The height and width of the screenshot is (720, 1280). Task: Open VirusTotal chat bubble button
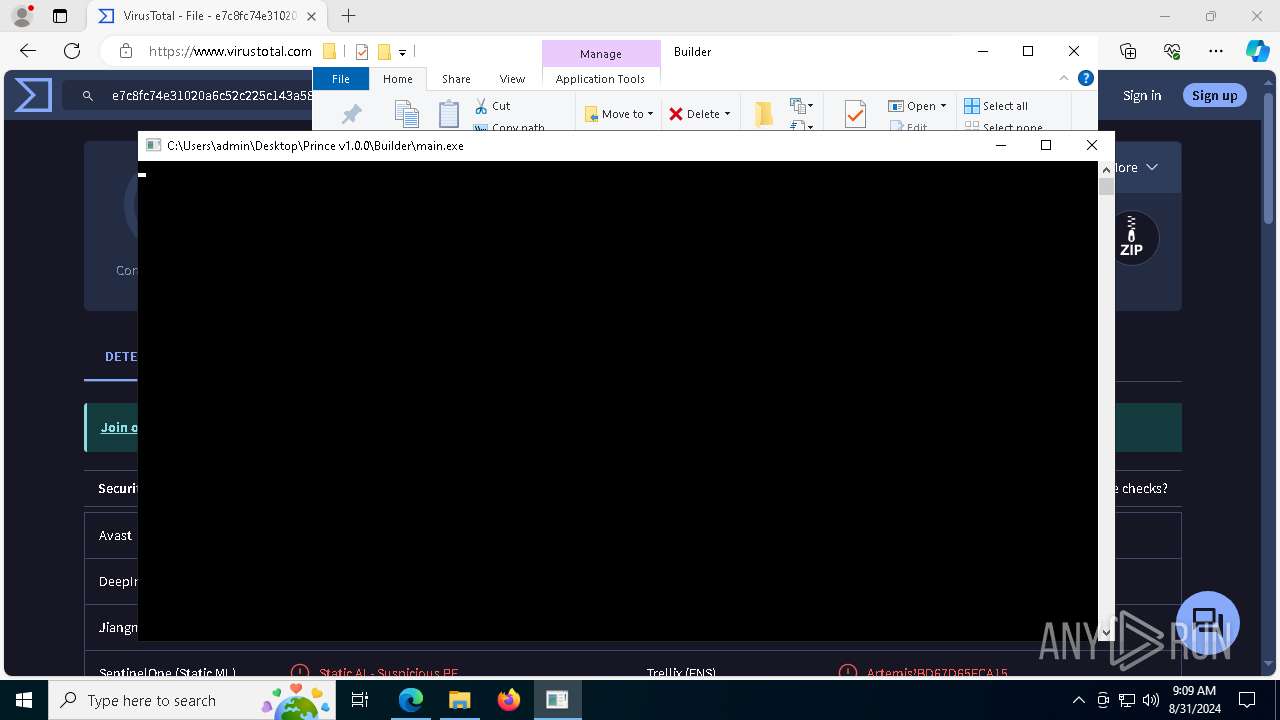pyautogui.click(x=1208, y=622)
